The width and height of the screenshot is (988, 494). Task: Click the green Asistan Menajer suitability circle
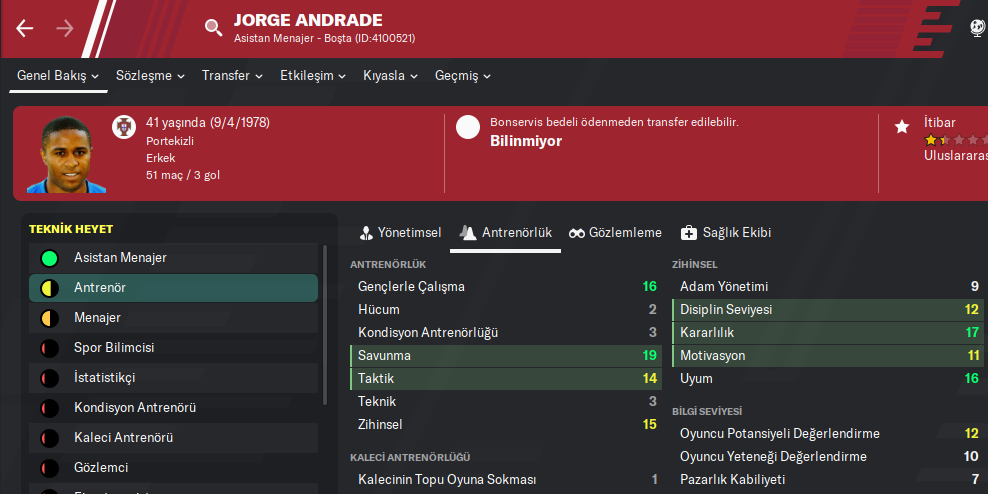point(49,258)
